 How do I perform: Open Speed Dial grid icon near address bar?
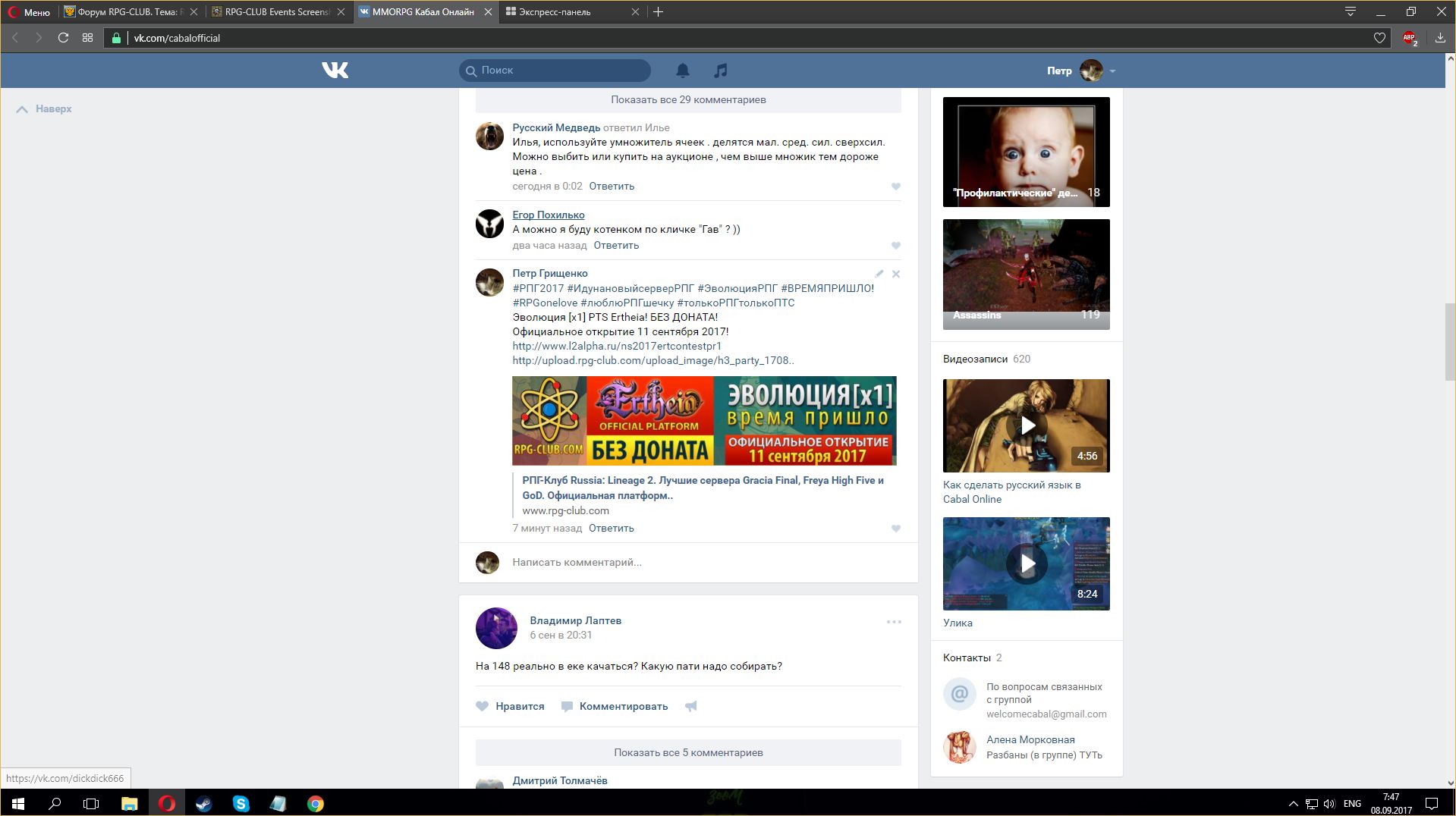point(88,38)
